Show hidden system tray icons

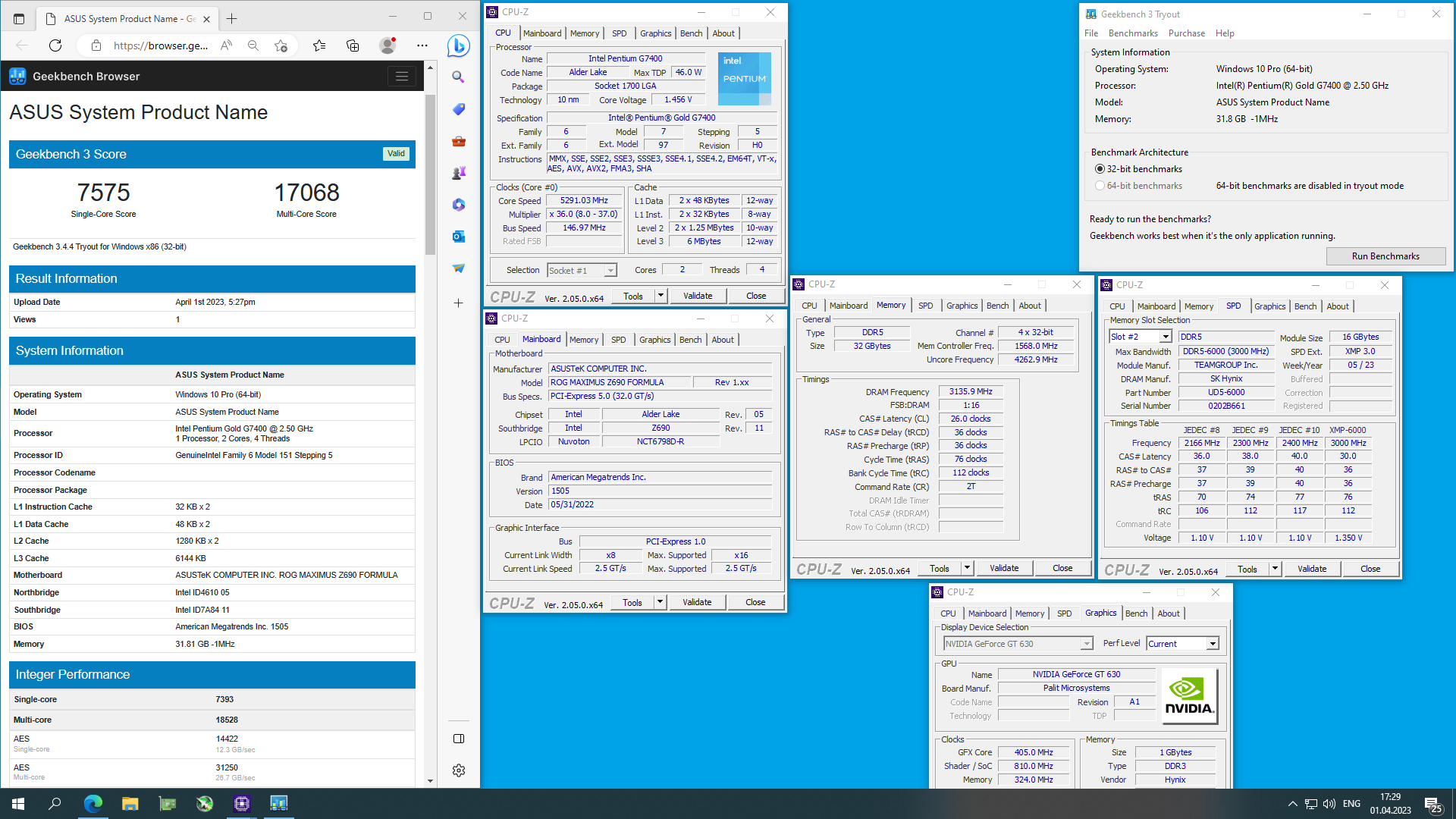click(1292, 804)
